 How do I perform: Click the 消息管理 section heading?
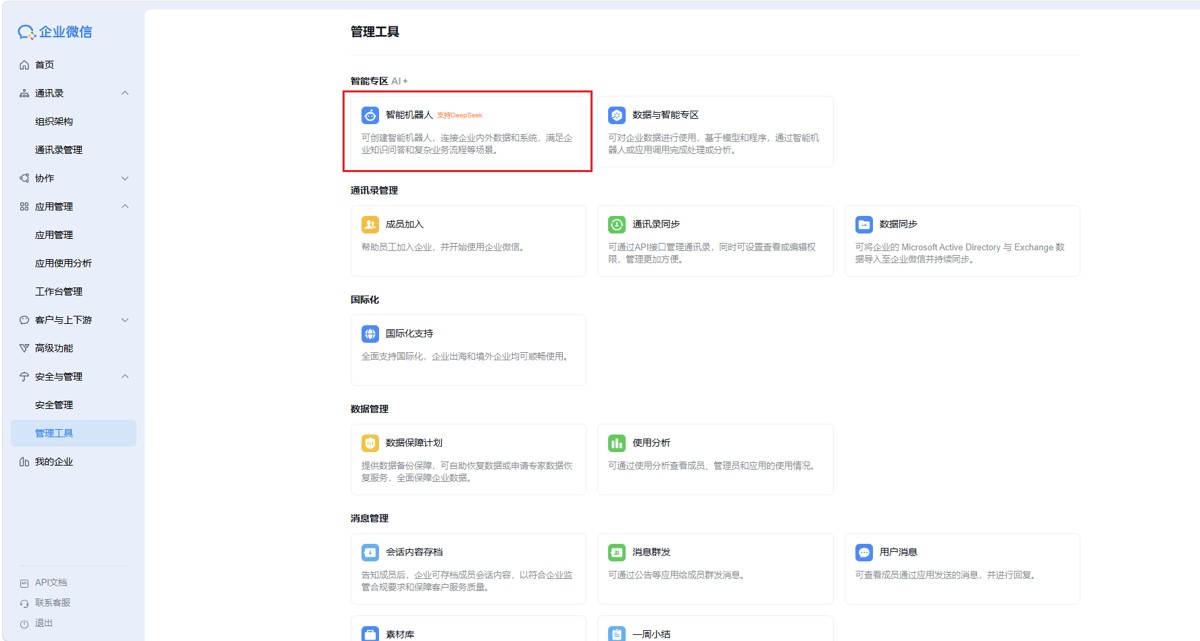(369, 518)
